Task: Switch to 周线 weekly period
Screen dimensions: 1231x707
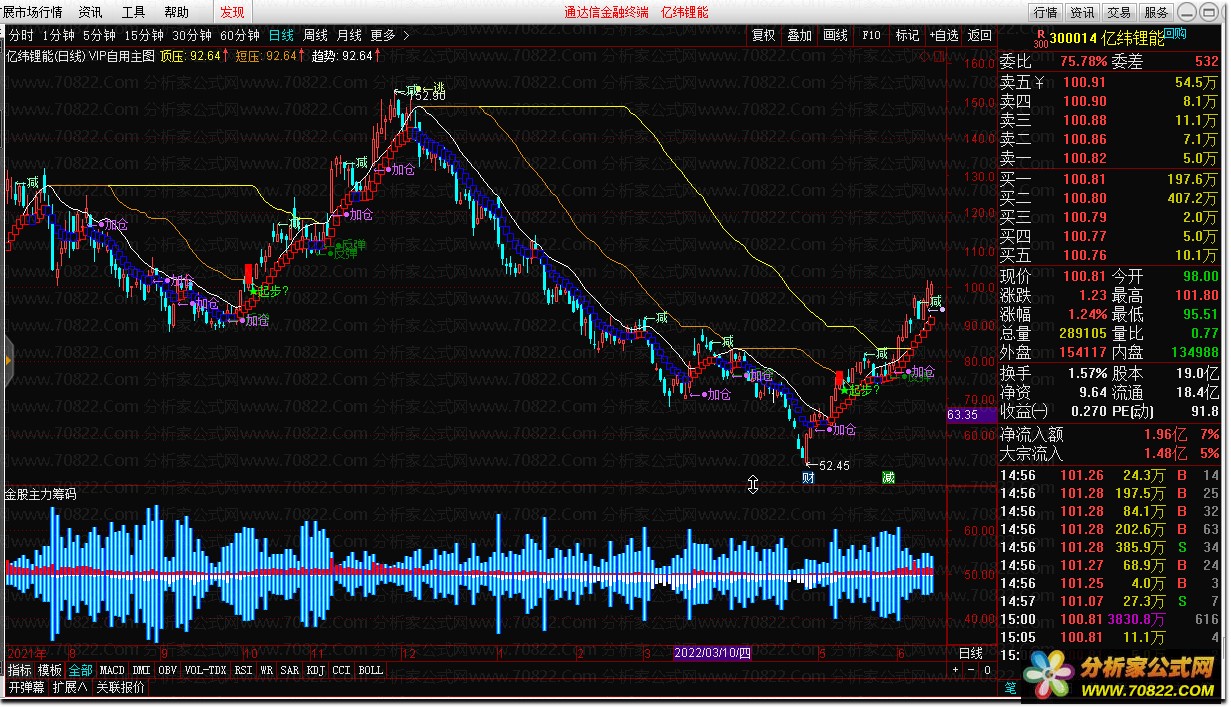Action: pyautogui.click(x=316, y=35)
